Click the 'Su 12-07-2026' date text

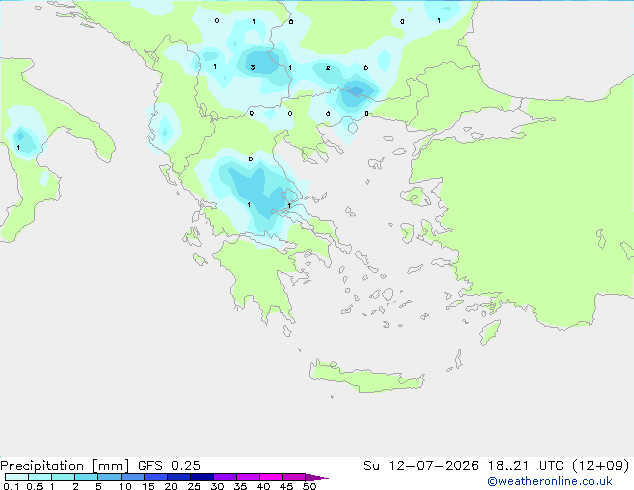coord(421,466)
